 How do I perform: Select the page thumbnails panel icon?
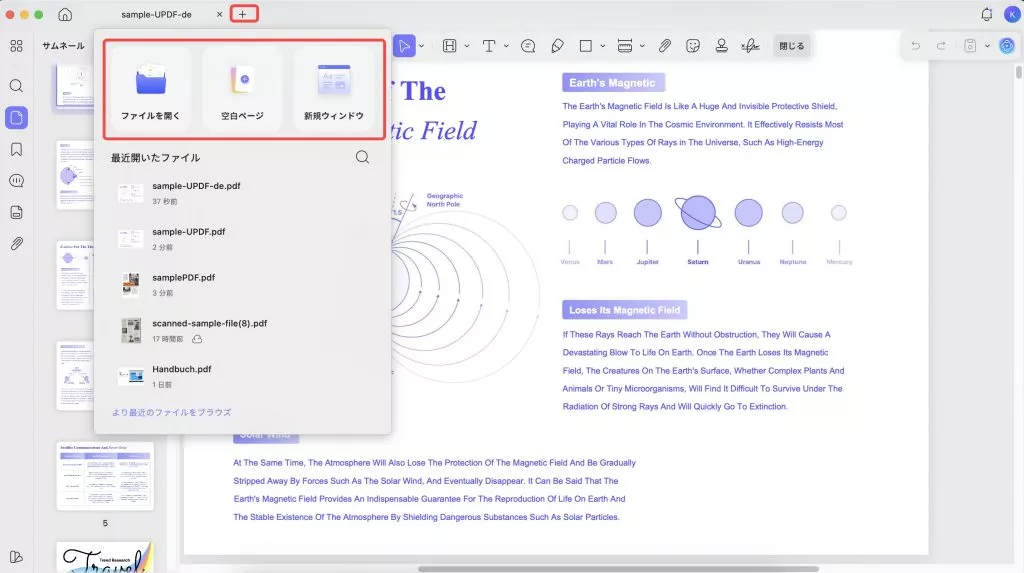click(16, 118)
